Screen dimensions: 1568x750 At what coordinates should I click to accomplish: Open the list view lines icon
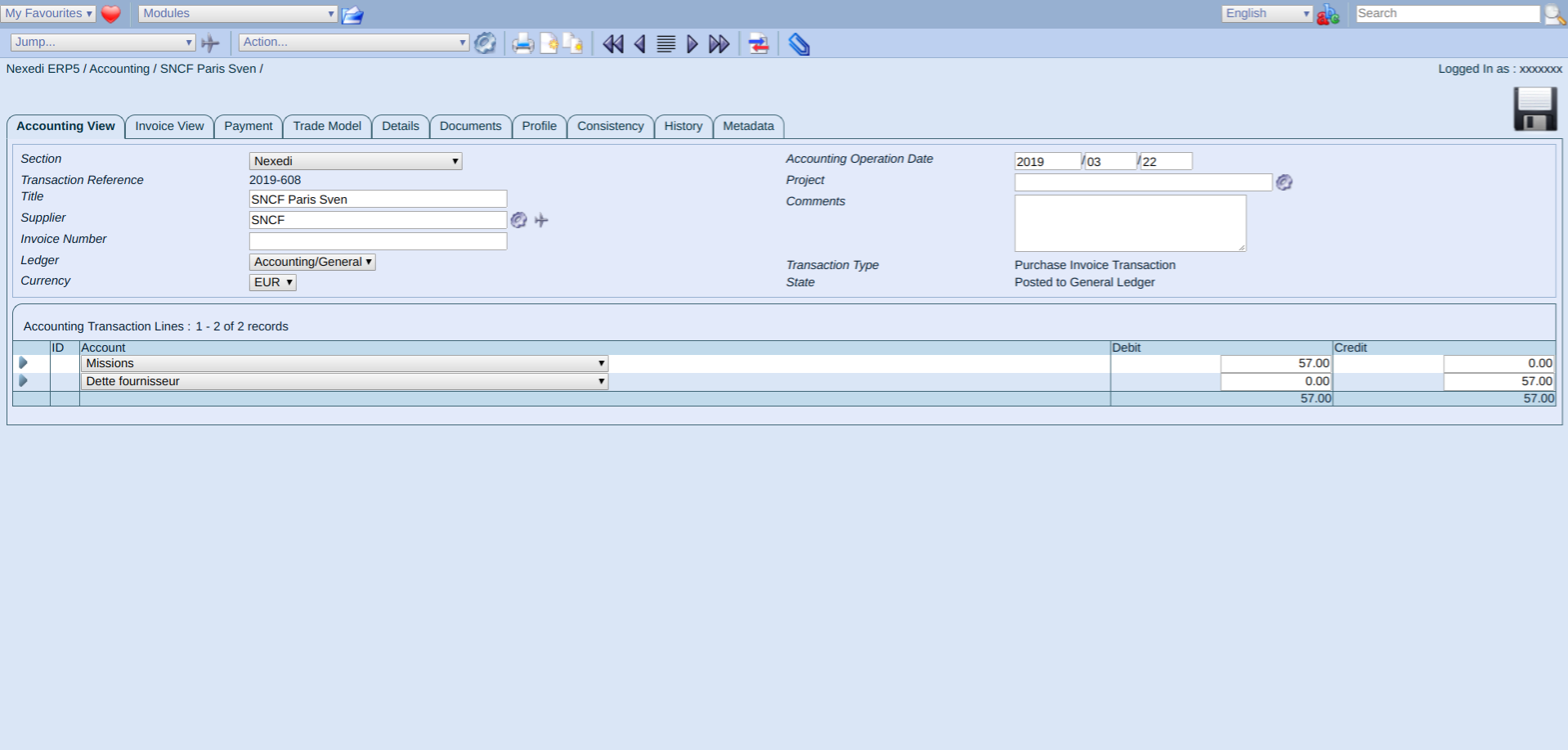click(666, 44)
